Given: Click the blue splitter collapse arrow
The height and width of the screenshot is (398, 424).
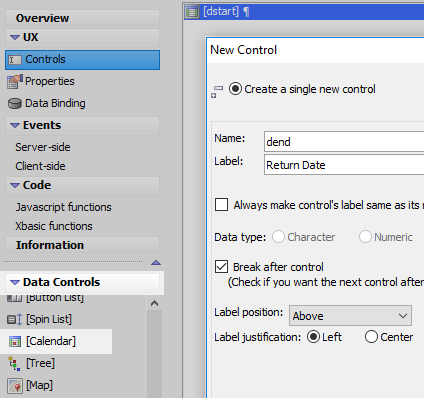Looking at the screenshot, I should [x=156, y=263].
